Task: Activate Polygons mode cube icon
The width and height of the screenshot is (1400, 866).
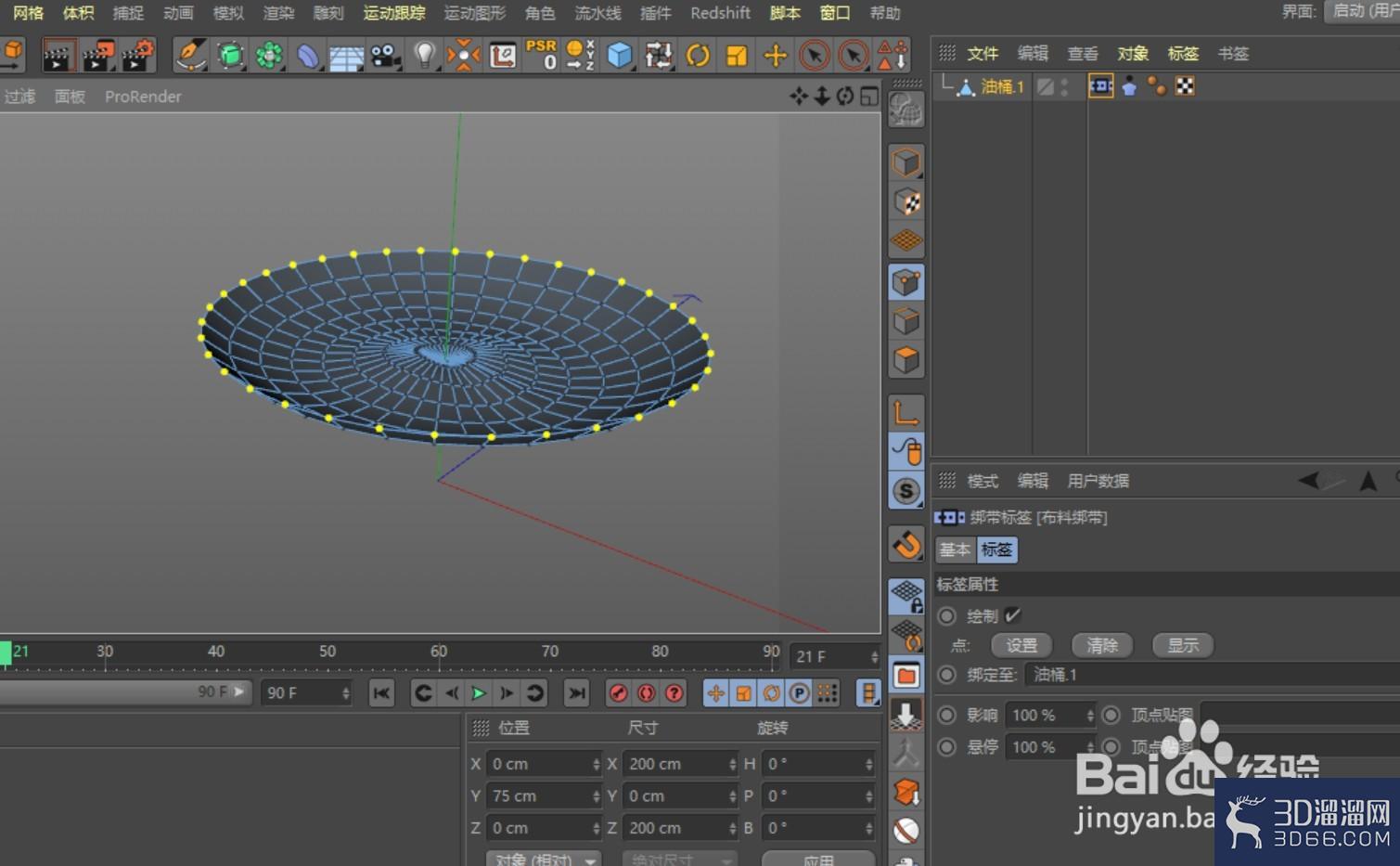Action: pyautogui.click(x=906, y=360)
